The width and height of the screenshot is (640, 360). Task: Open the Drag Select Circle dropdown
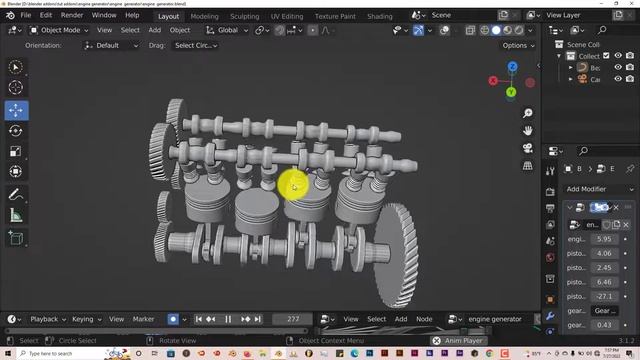(x=196, y=45)
